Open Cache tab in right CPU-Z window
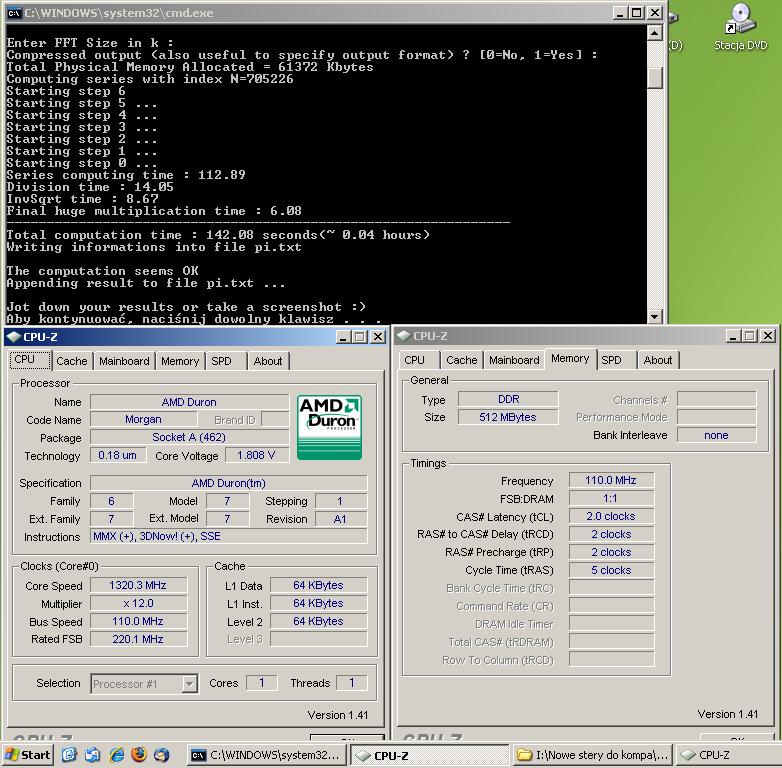782x768 pixels. (462, 360)
